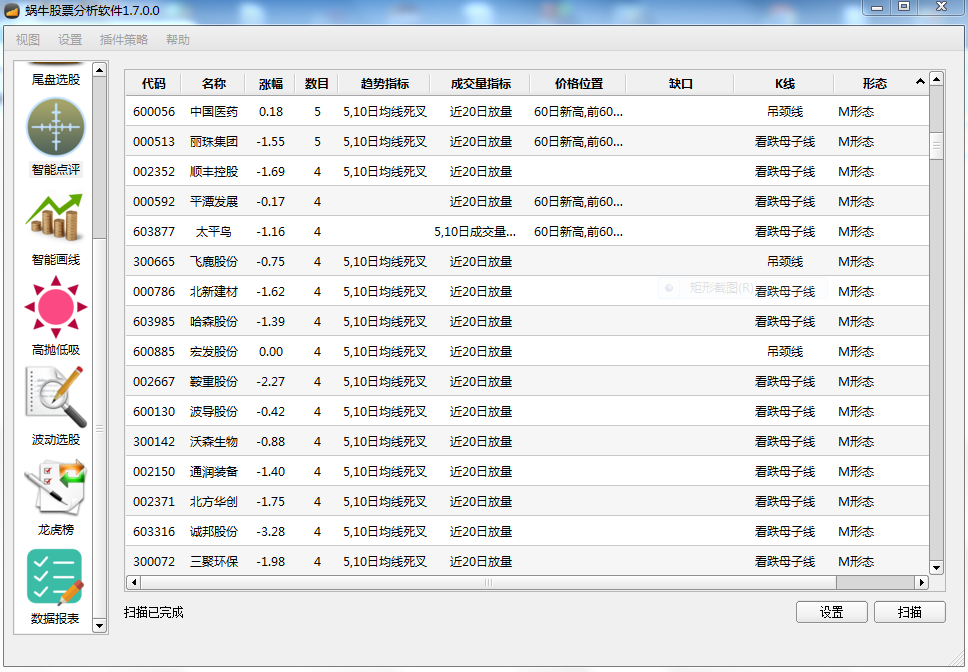Click 5,10日成交量 cell in 太平鸟 row
Screen dimensions: 968x672
(475, 231)
